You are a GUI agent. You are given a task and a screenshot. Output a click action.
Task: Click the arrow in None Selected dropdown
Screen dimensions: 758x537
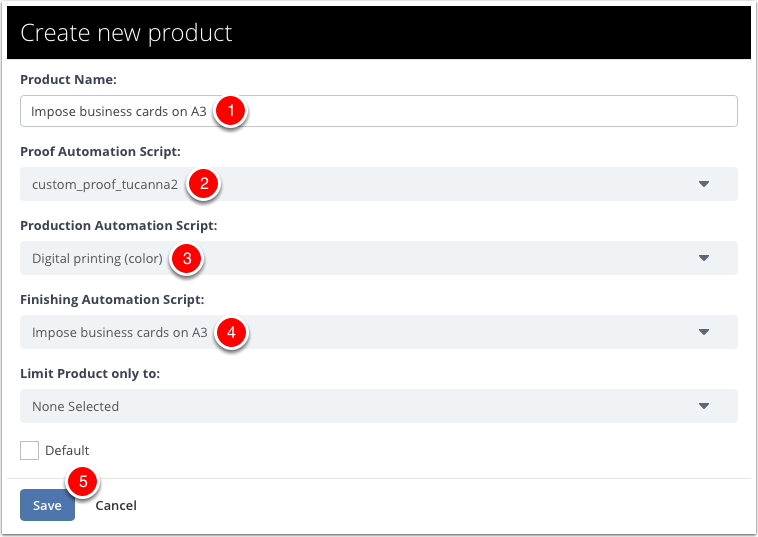point(704,406)
